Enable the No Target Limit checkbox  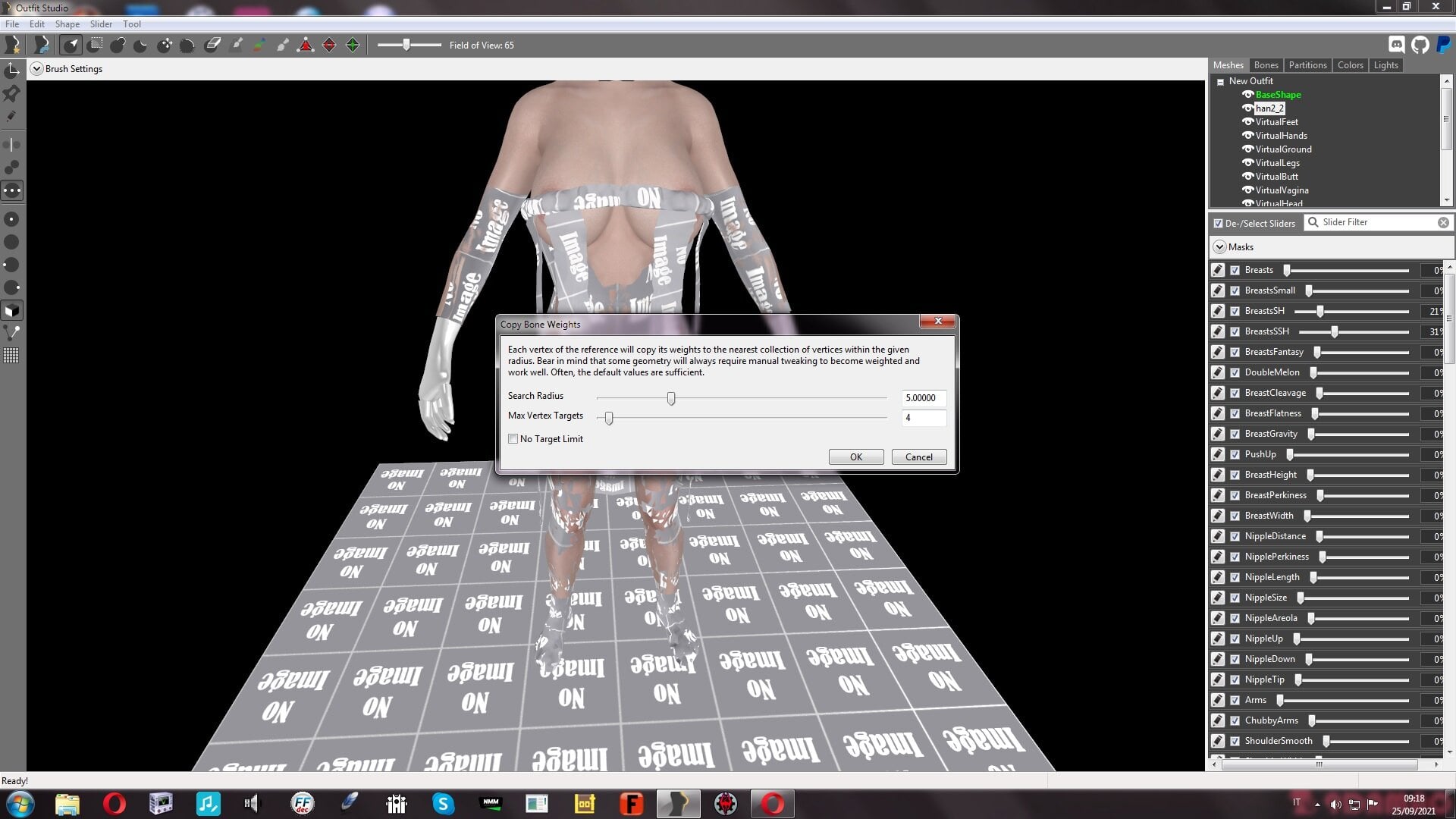click(513, 439)
